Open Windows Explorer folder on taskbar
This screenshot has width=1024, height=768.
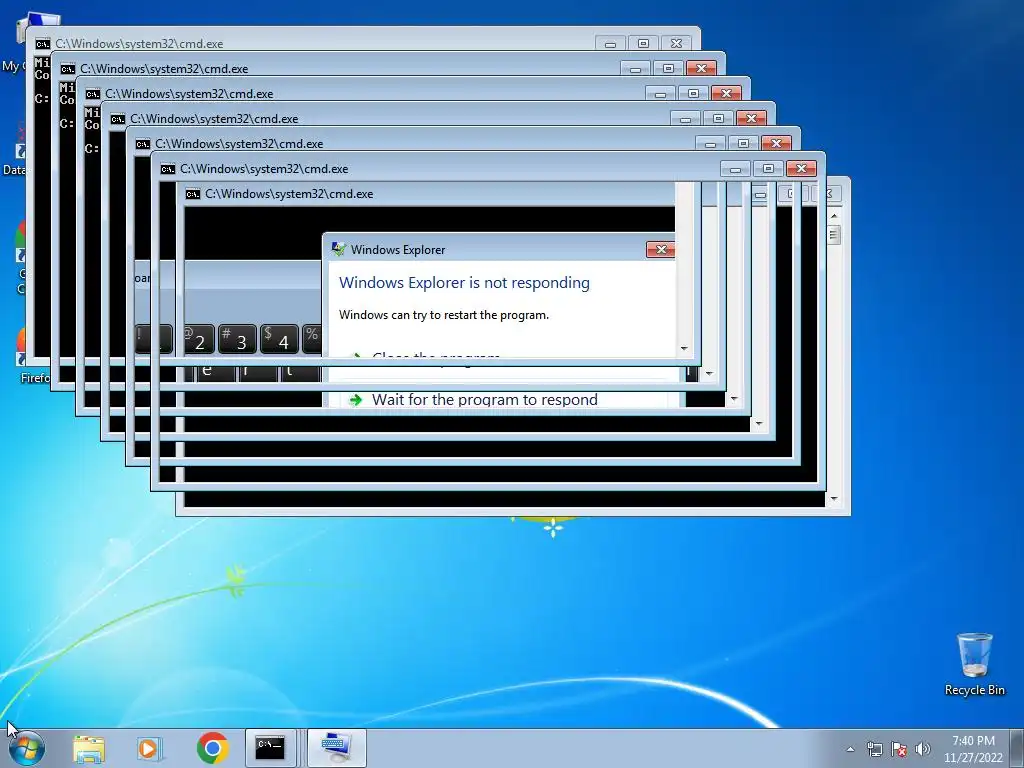tap(89, 748)
